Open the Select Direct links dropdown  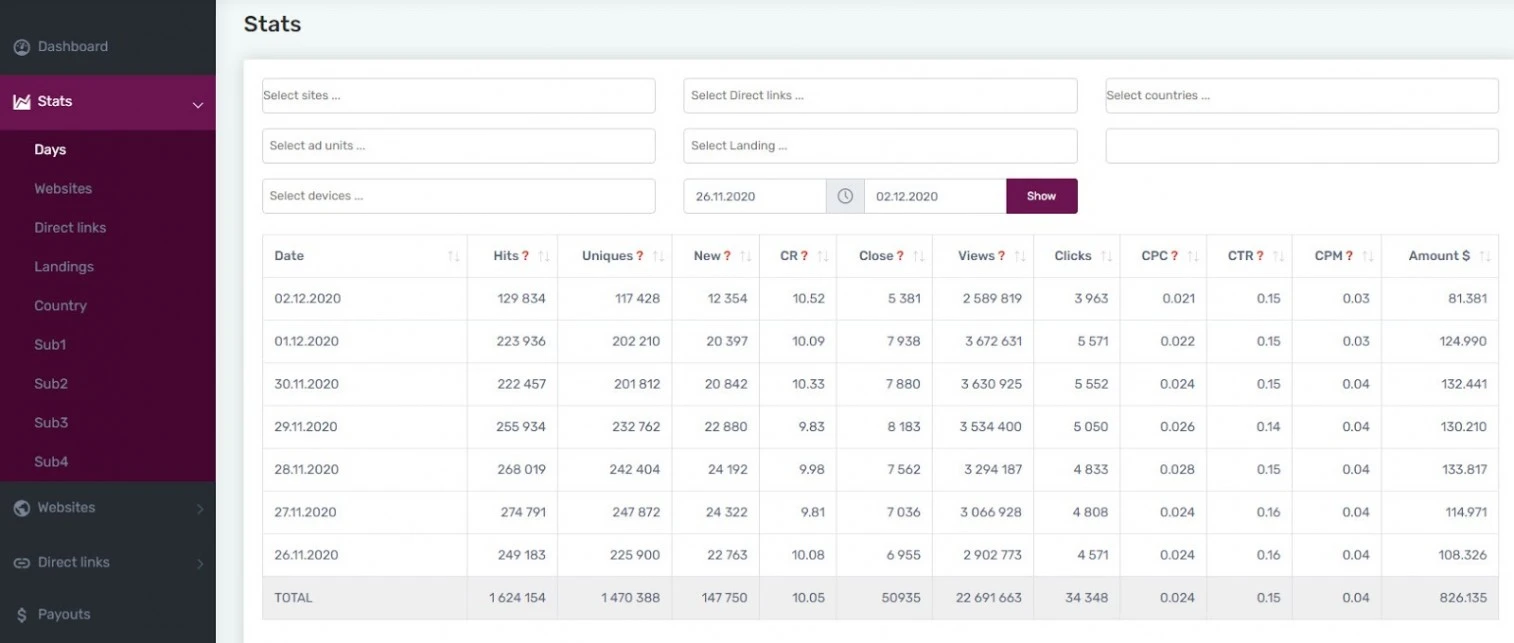click(881, 96)
